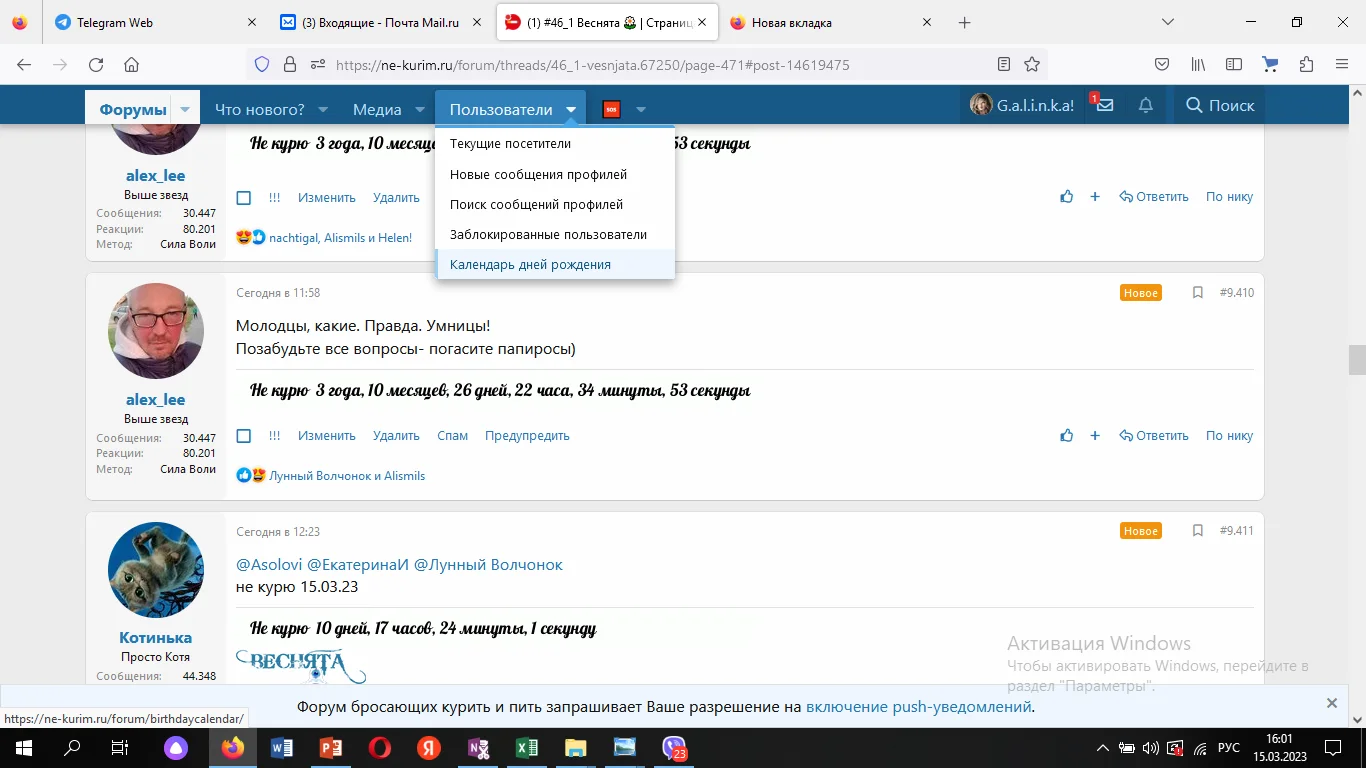The image size is (1366, 768).
Task: Click Котинька's cat avatar thumbnail
Action: tap(155, 570)
